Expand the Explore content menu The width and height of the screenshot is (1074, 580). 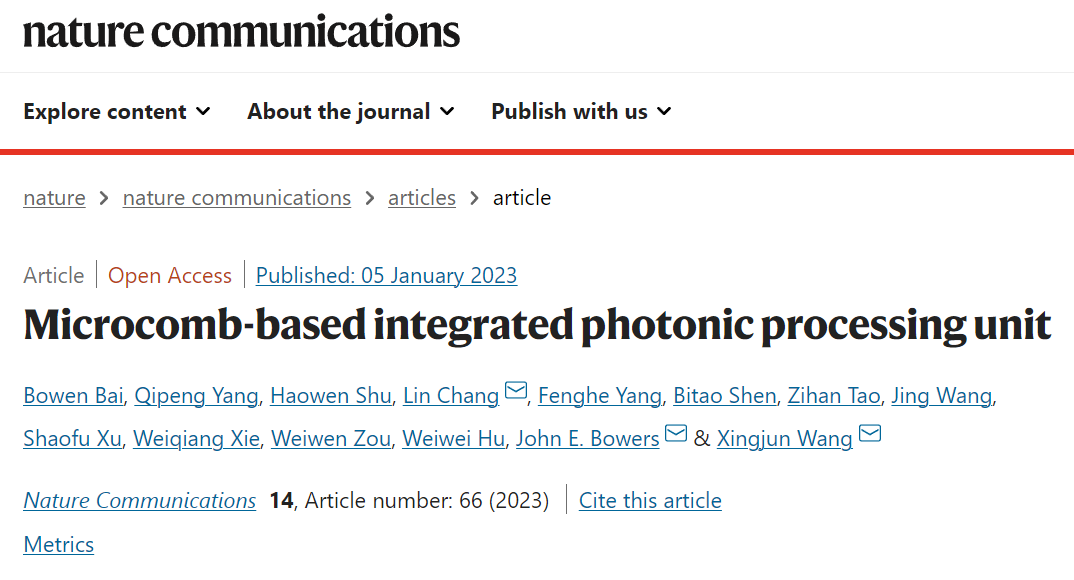click(x=117, y=111)
